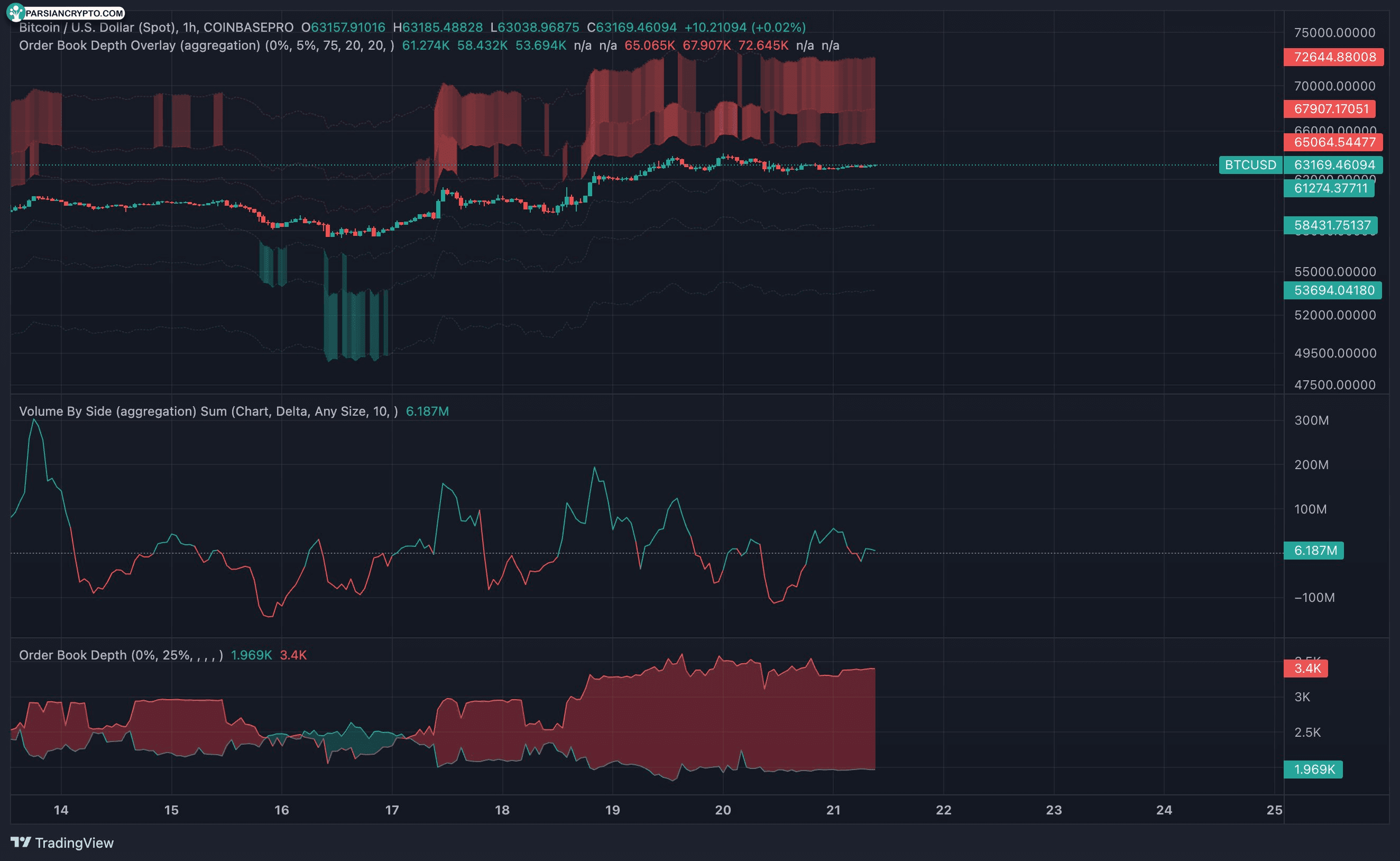The image size is (1400, 861).
Task: Click date 25 on the time axis
Action: (x=1275, y=810)
